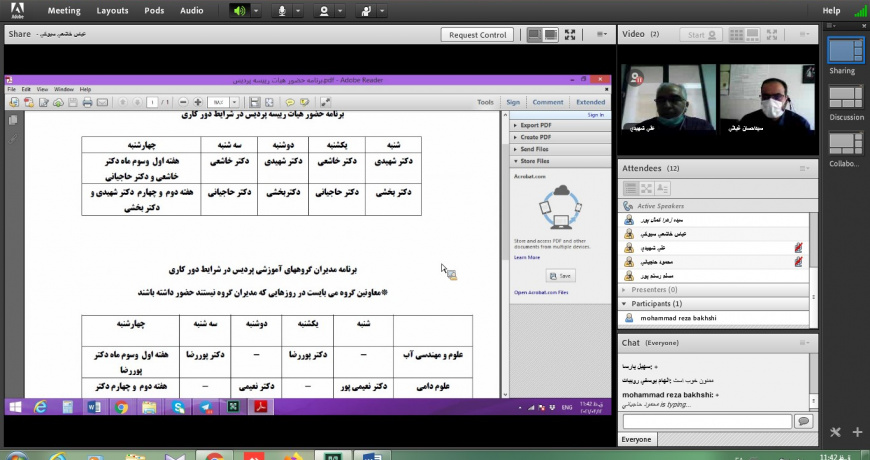
Task: Open the Share pod options menu
Action: point(601,34)
